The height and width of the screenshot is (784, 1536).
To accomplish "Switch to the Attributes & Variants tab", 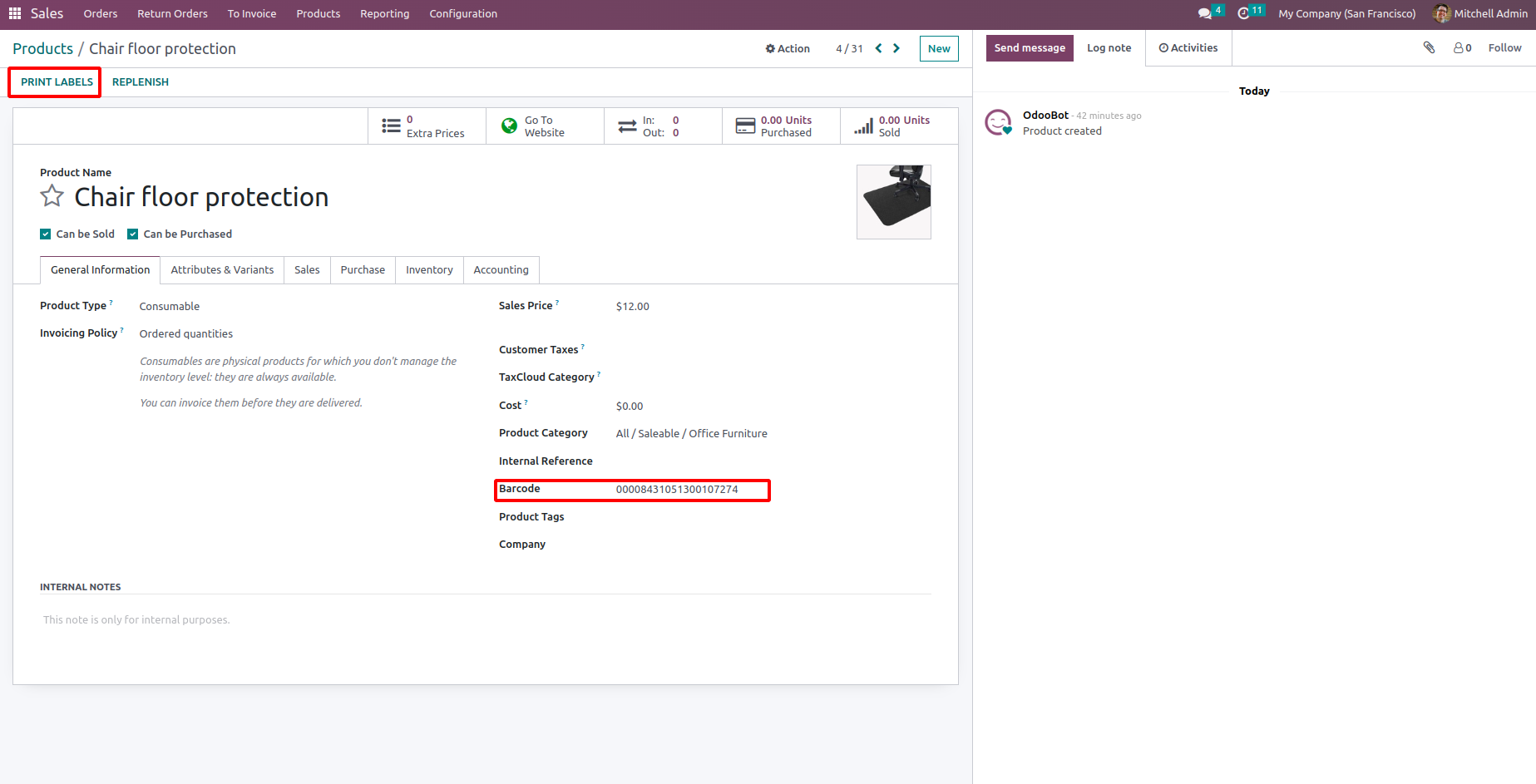I will (222, 270).
